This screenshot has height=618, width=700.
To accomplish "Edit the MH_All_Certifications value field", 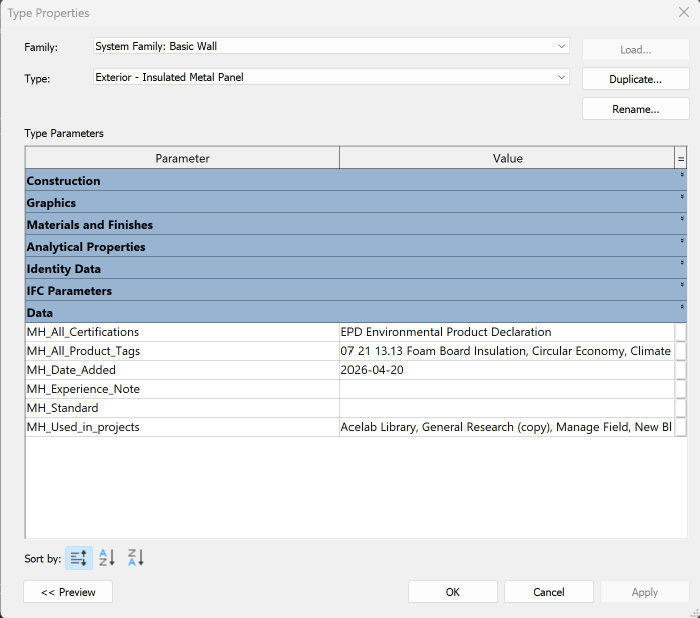I will [507, 332].
